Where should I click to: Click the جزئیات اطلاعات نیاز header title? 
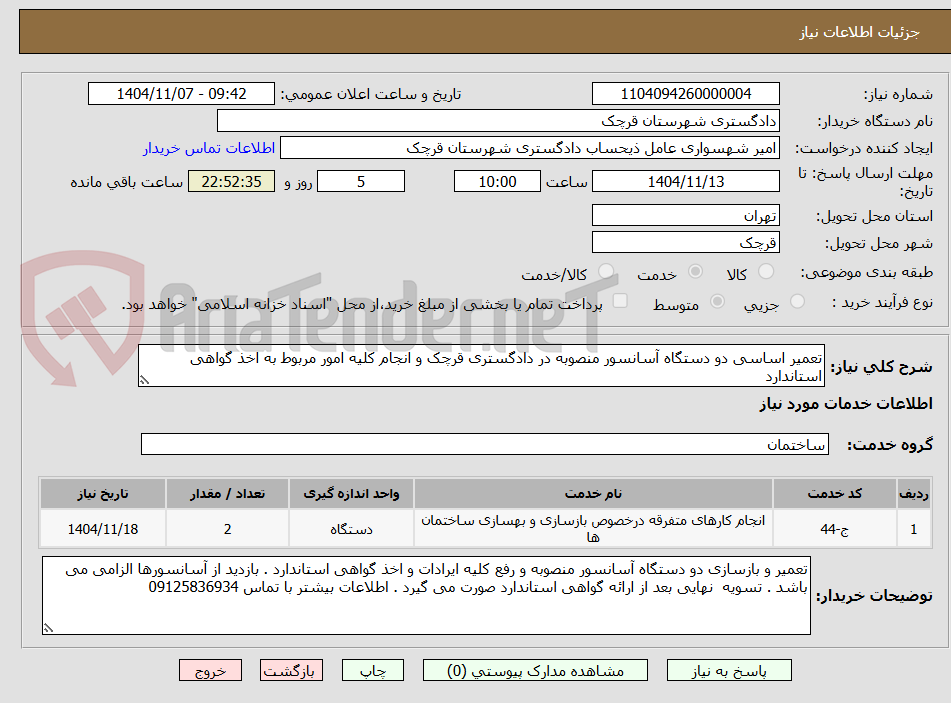(x=859, y=32)
